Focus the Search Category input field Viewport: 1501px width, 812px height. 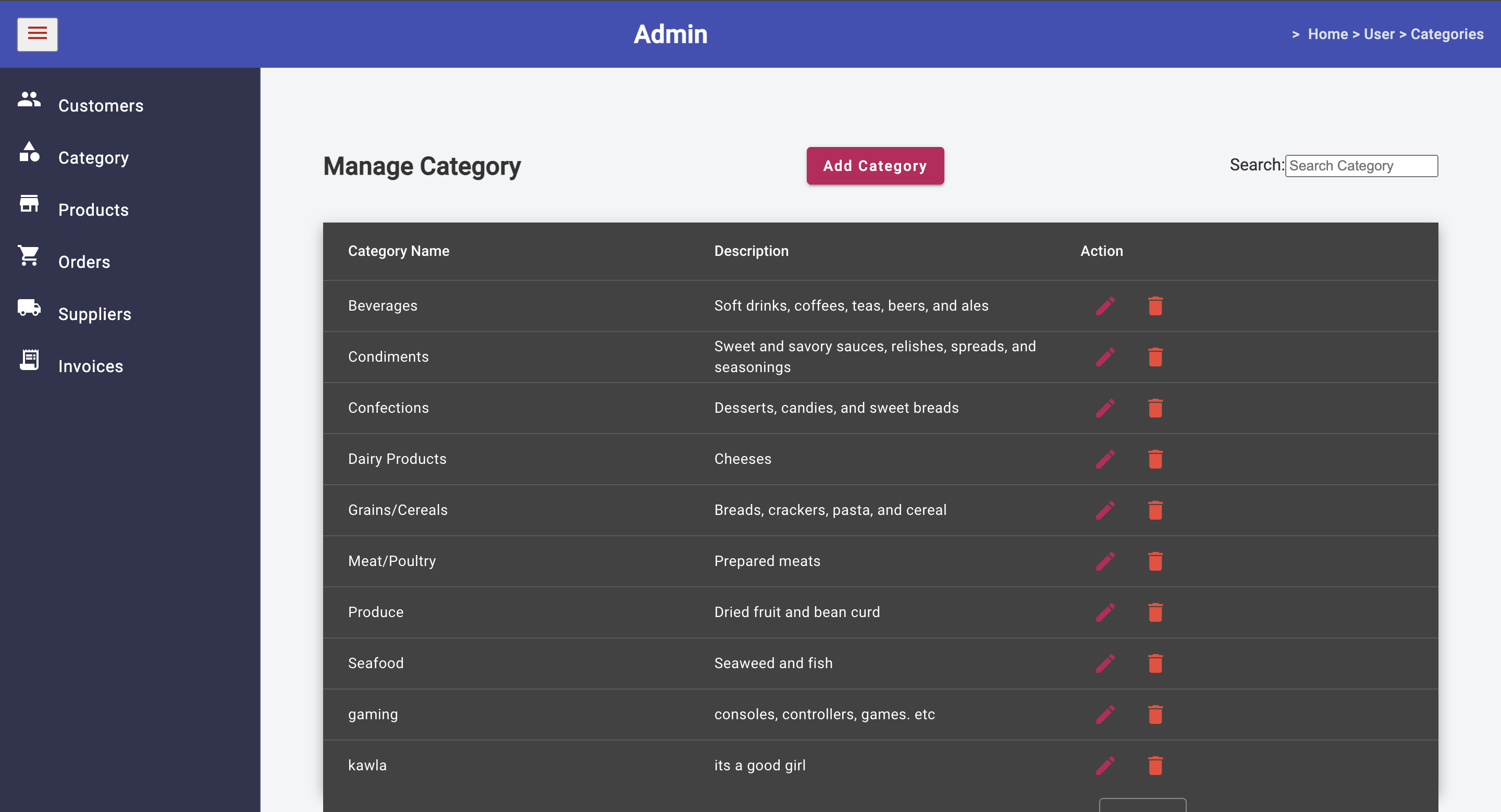point(1361,166)
